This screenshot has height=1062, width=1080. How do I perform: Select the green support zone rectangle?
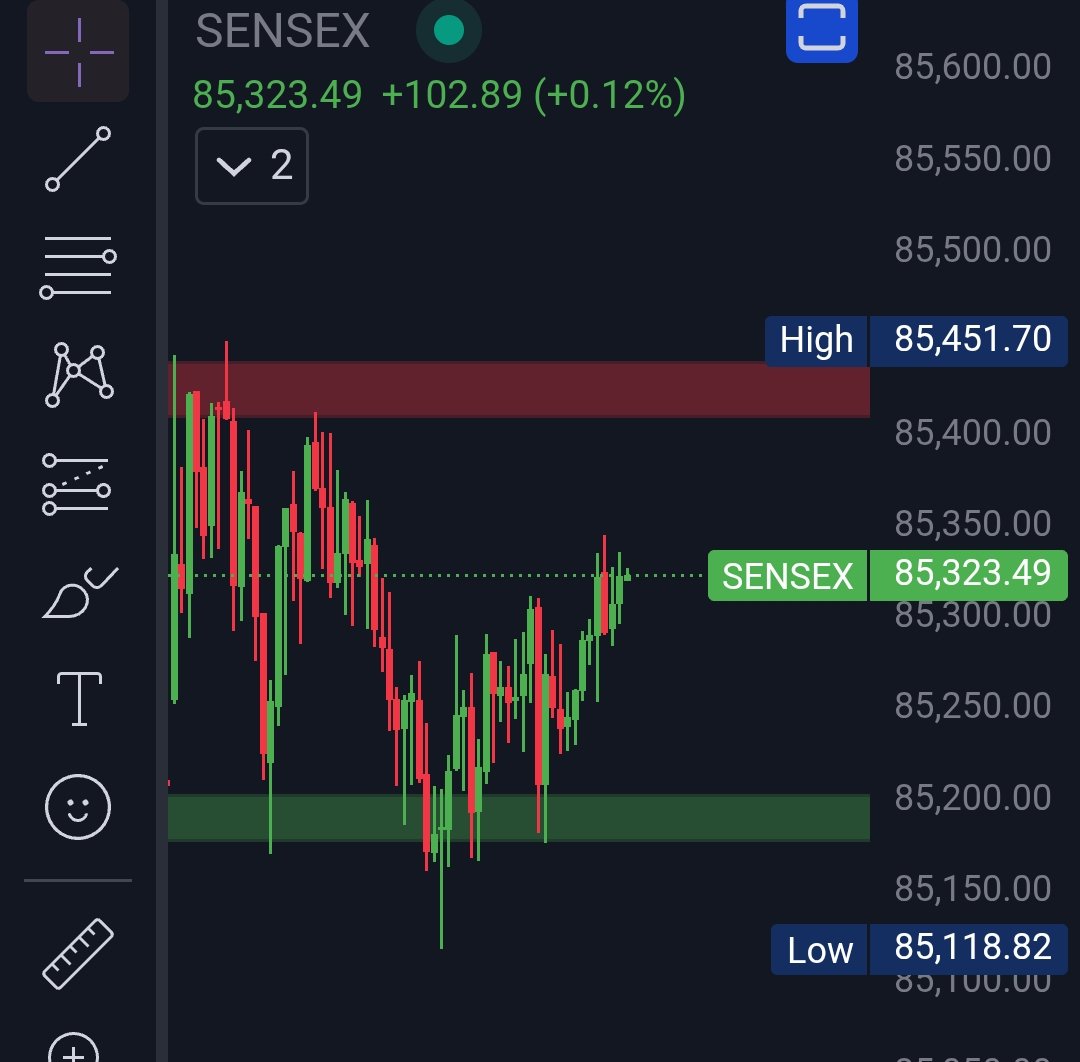[519, 818]
